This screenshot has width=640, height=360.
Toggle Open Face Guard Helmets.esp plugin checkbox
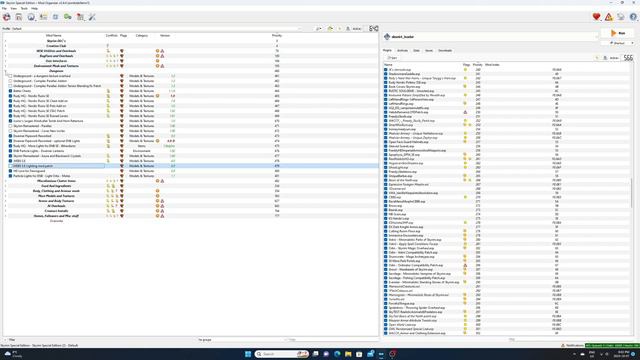[x=386, y=142]
